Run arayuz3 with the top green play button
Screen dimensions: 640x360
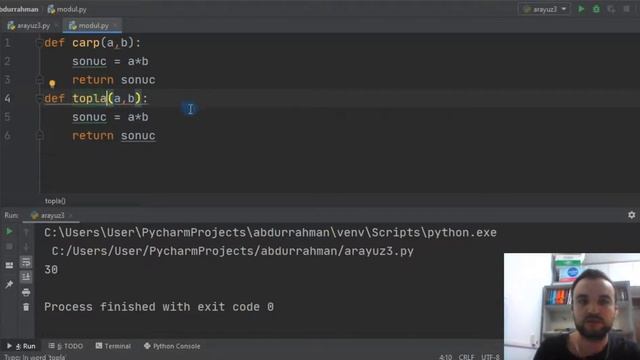(x=581, y=9)
